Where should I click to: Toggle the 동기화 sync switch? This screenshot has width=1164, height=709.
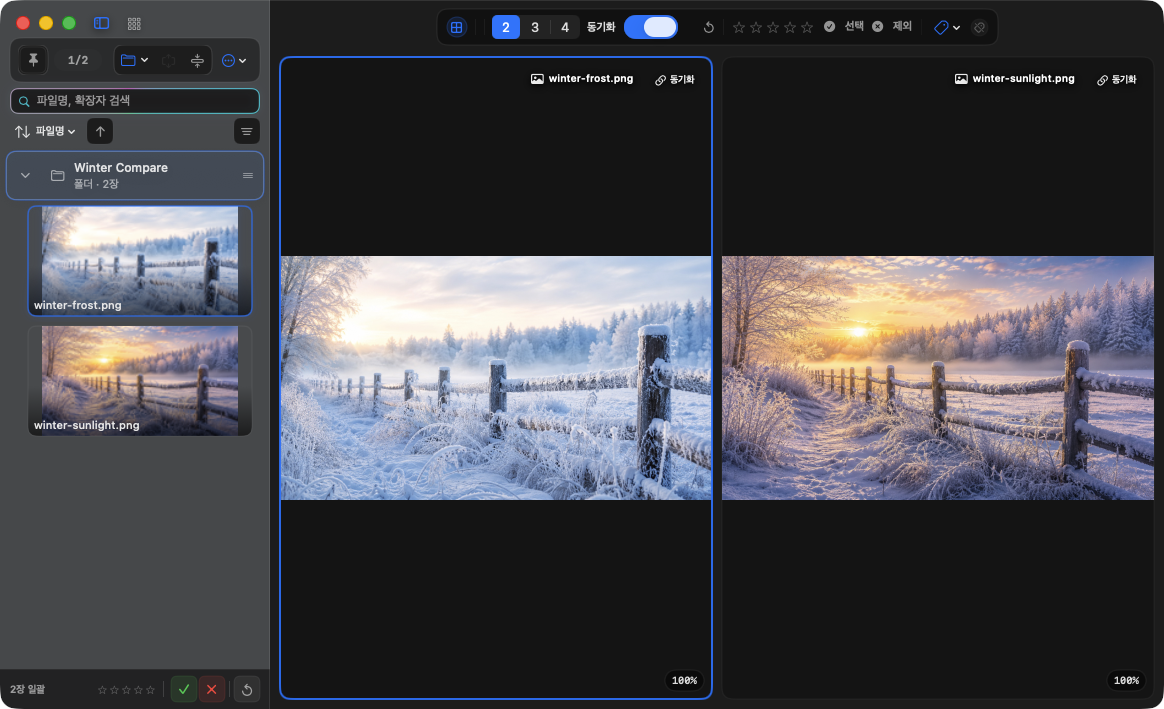point(651,27)
